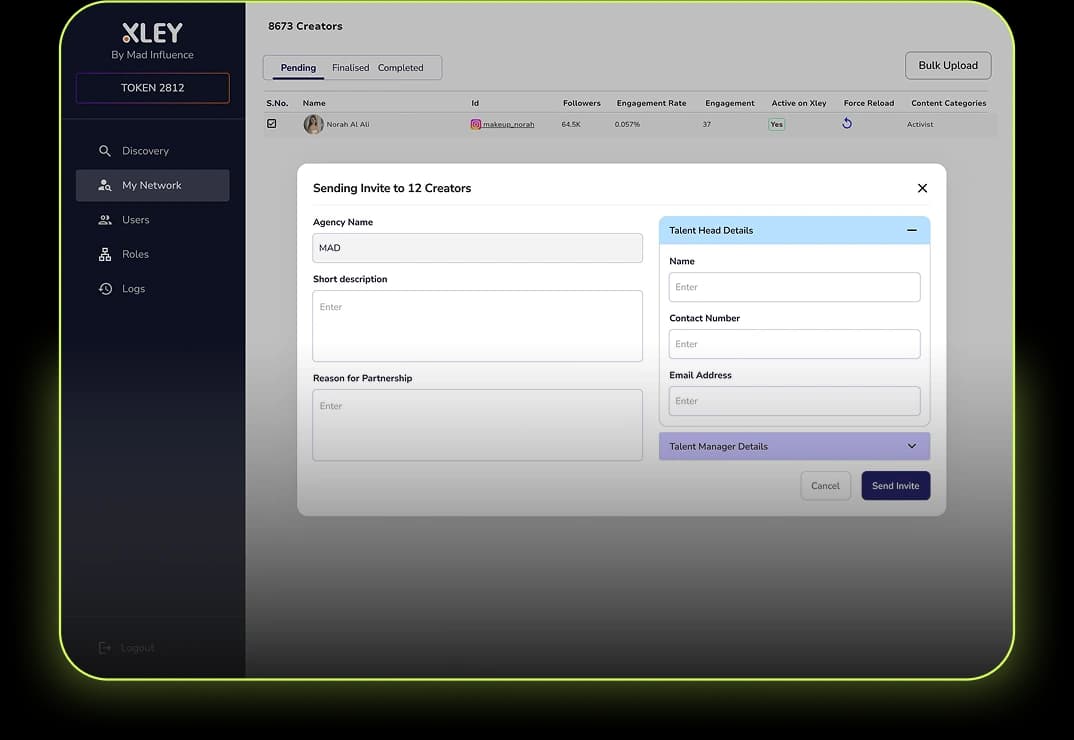Image resolution: width=1074 pixels, height=740 pixels.
Task: Click the Instagram icon beside makeup_norah
Action: (x=475, y=124)
